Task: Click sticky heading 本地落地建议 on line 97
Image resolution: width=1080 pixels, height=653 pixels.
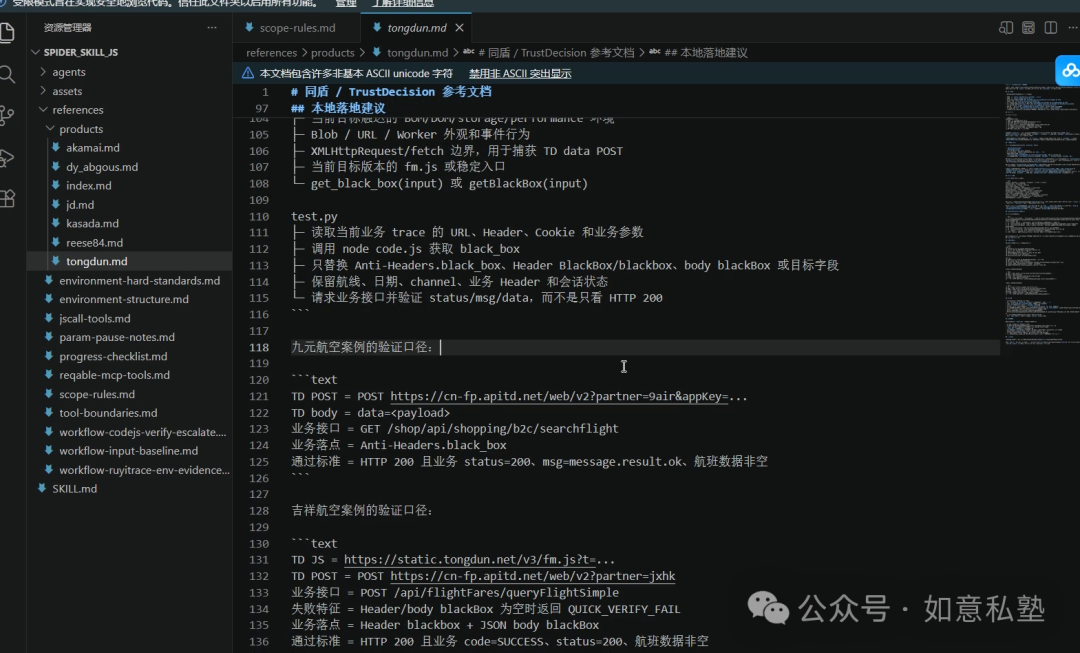Action: point(348,108)
